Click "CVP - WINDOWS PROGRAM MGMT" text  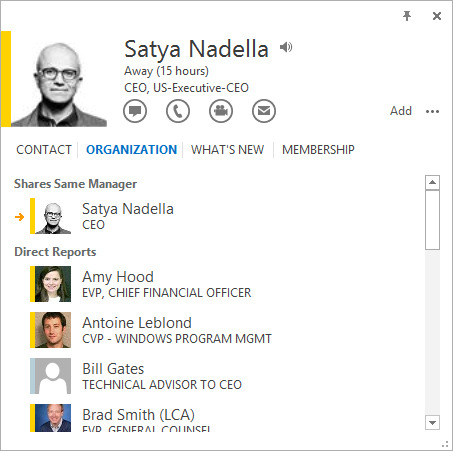pos(177,339)
